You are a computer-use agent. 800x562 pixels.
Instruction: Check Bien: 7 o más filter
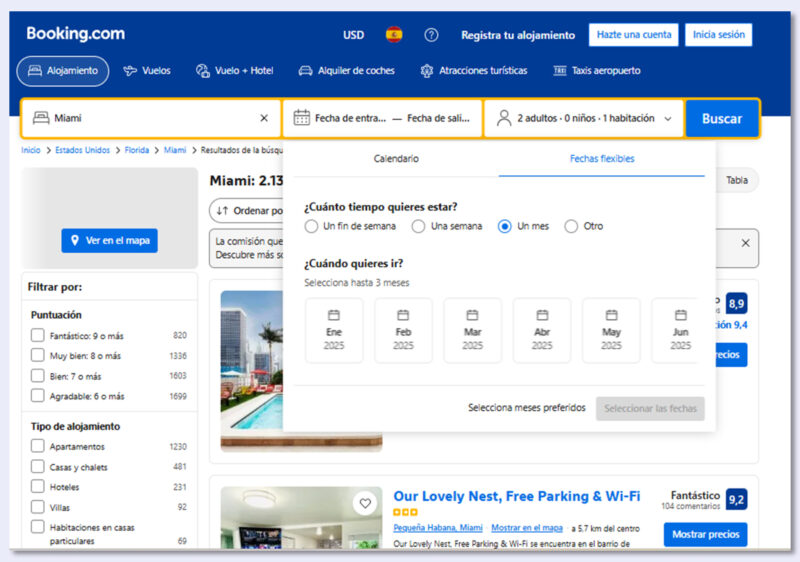click(x=37, y=376)
